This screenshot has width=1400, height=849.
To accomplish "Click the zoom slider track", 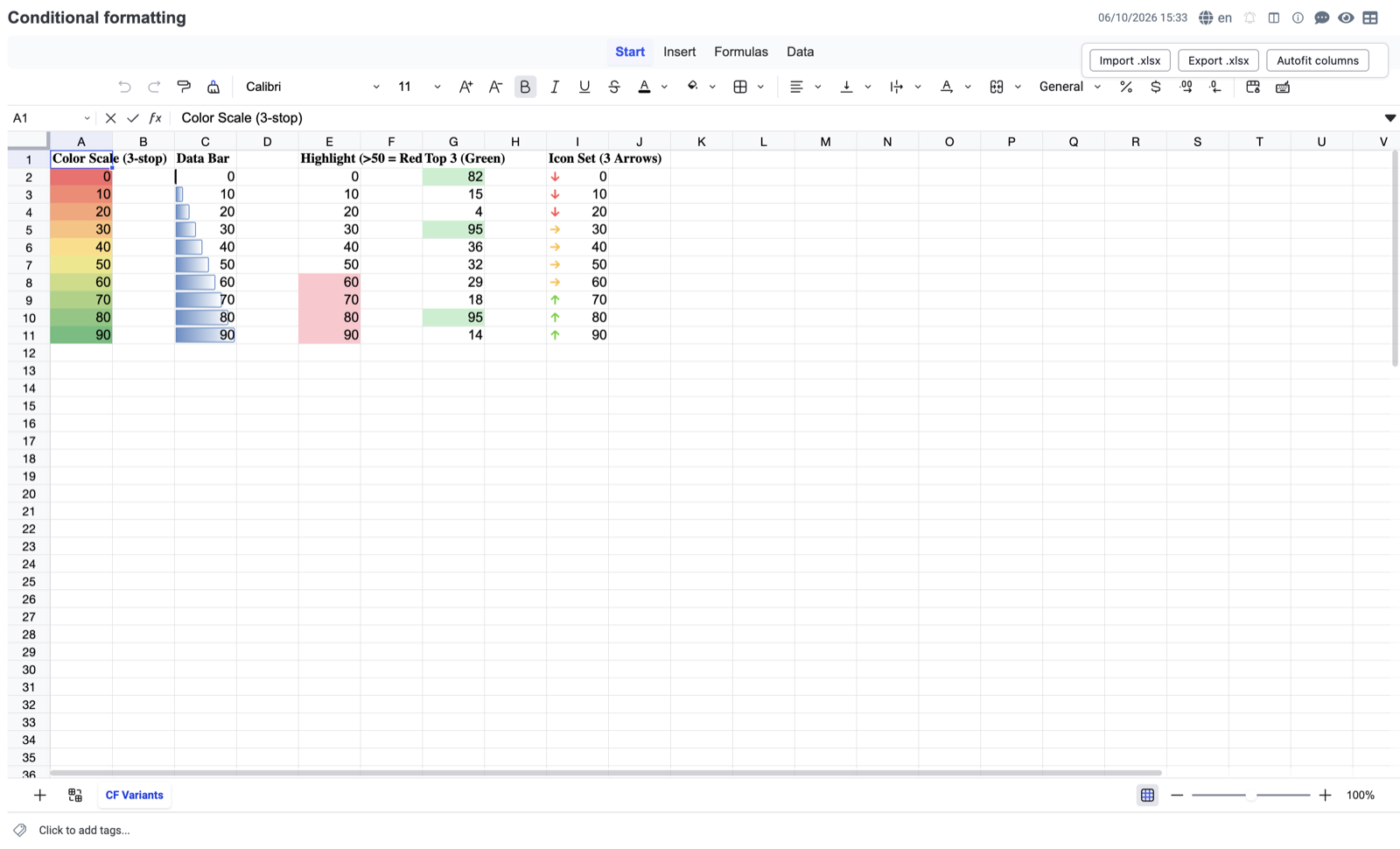I will (1250, 795).
